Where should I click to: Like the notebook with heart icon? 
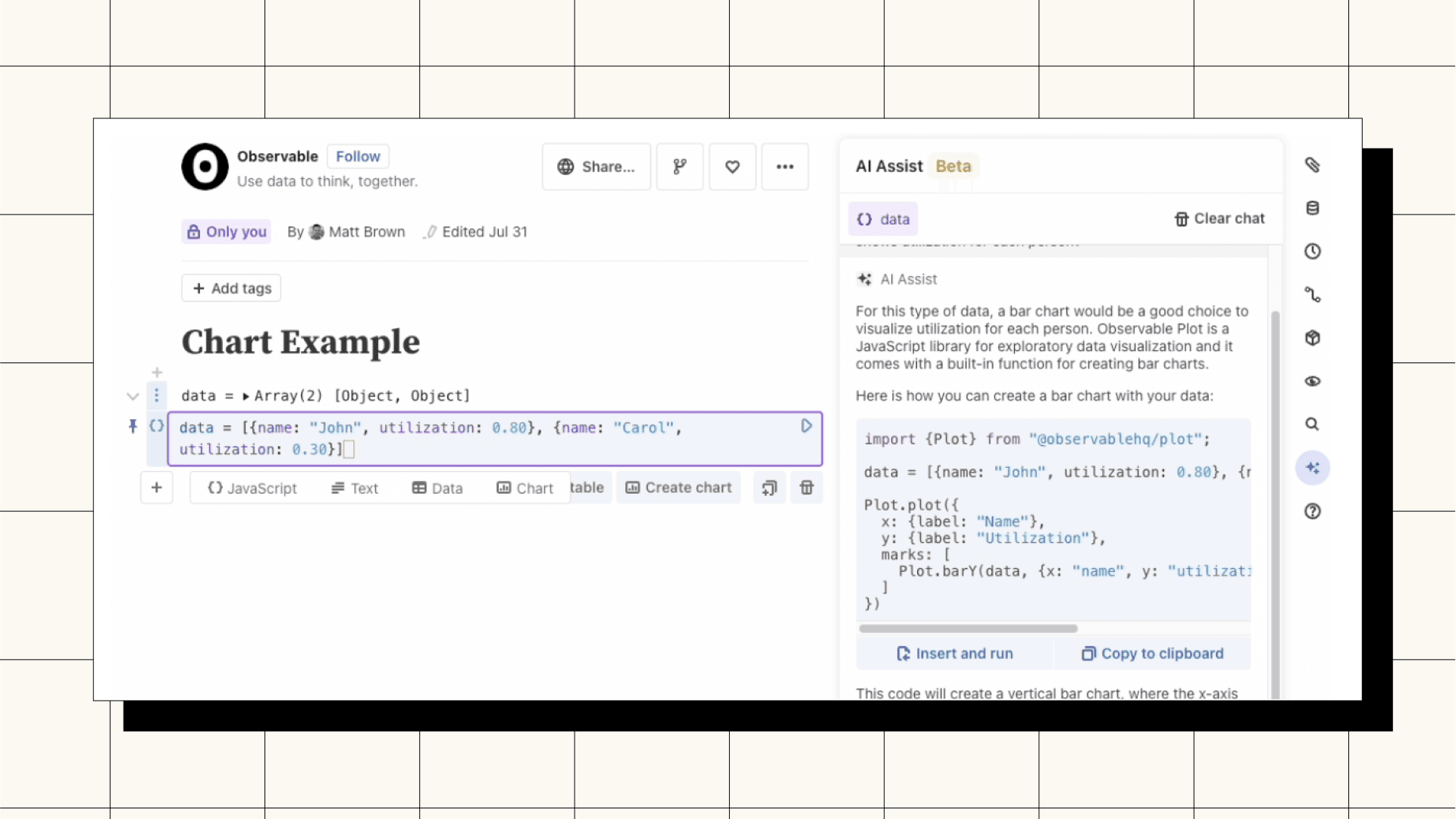coord(732,167)
